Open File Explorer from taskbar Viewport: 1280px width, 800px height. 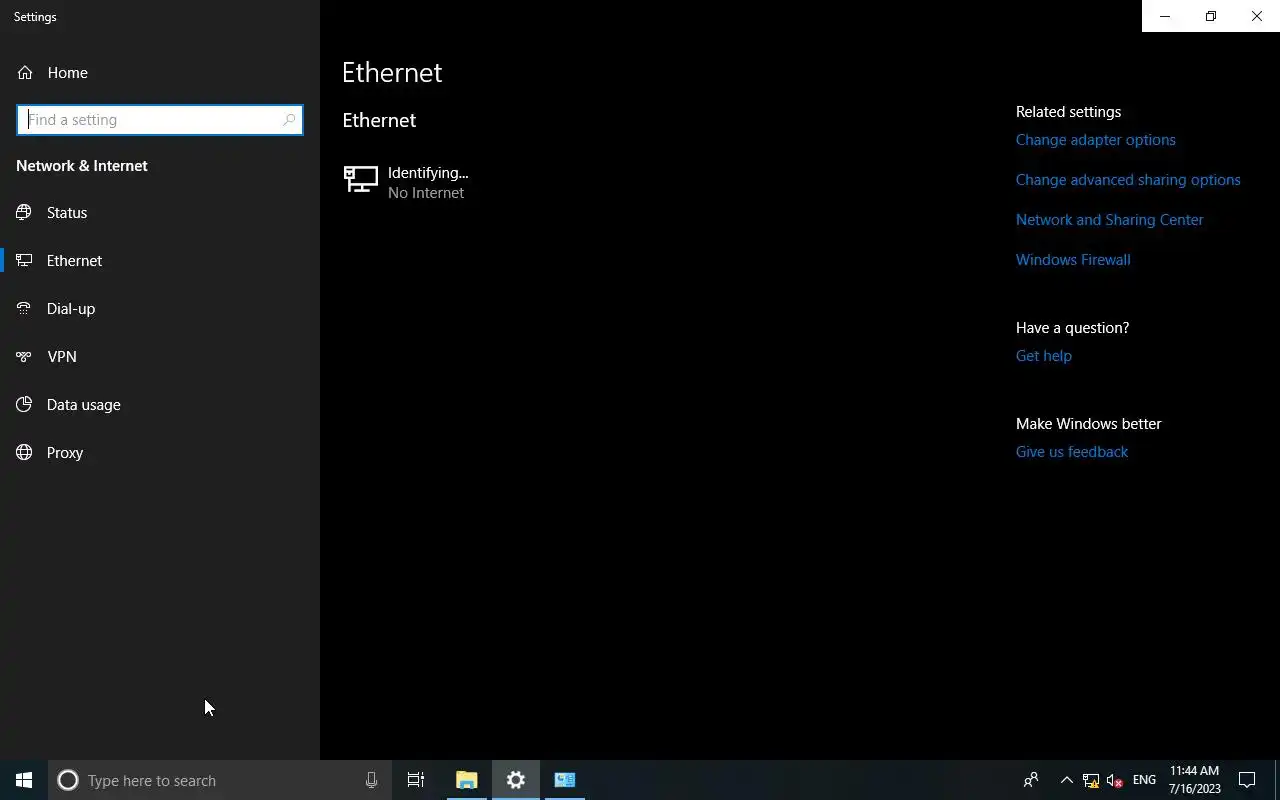[x=466, y=780]
